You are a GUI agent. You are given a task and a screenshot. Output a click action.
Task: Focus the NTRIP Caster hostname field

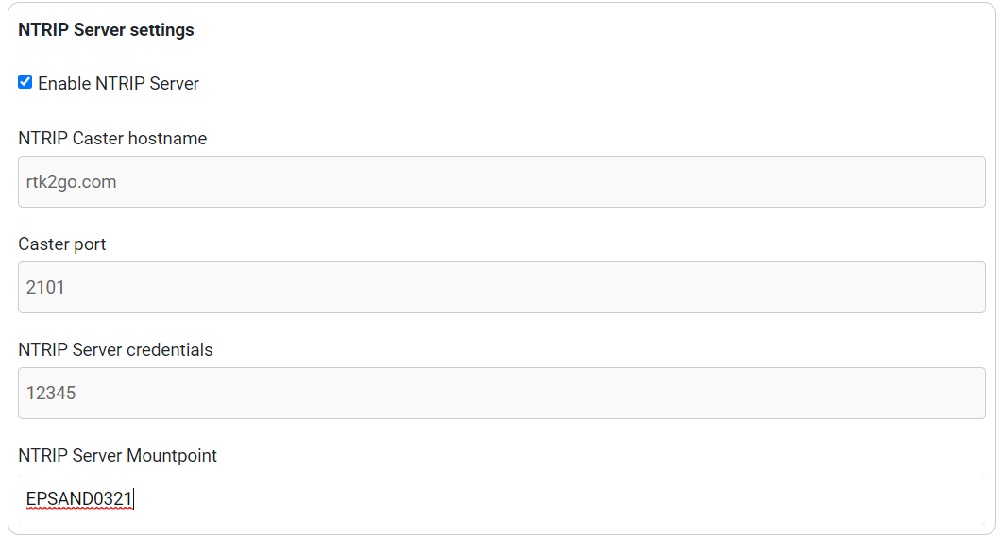pos(502,182)
